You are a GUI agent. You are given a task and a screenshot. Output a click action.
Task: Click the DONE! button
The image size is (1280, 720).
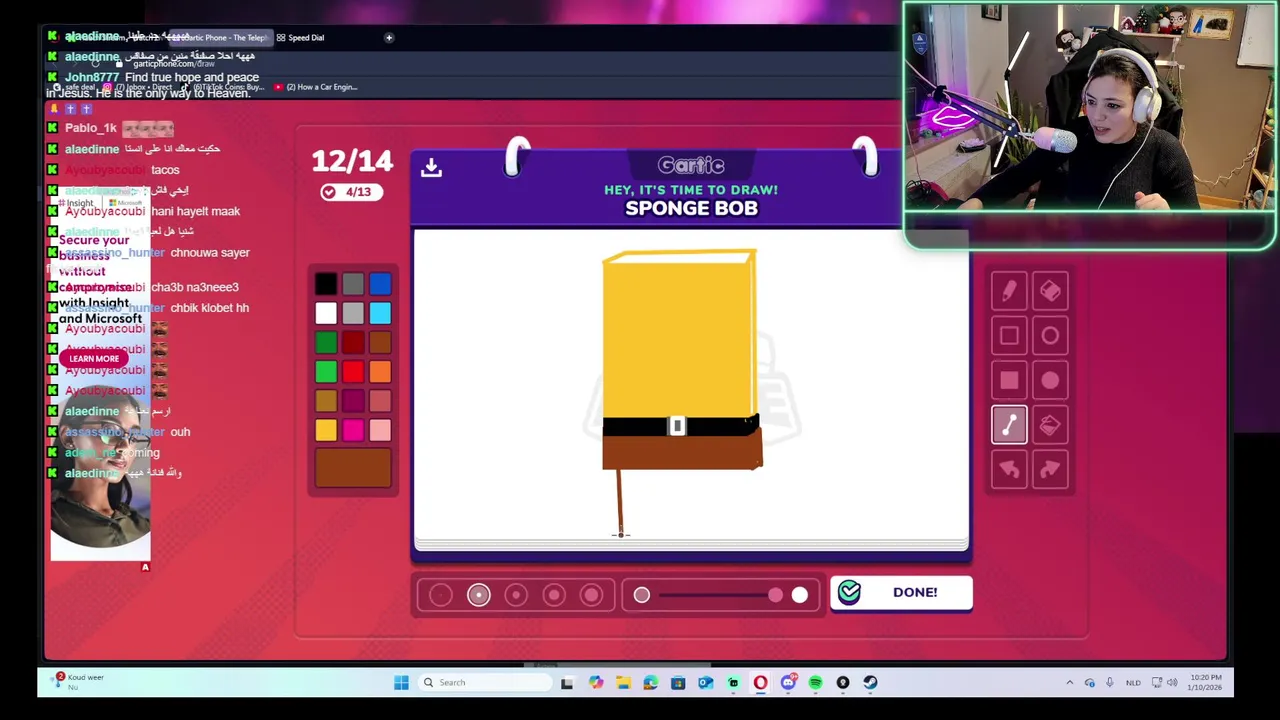pyautogui.click(x=901, y=592)
